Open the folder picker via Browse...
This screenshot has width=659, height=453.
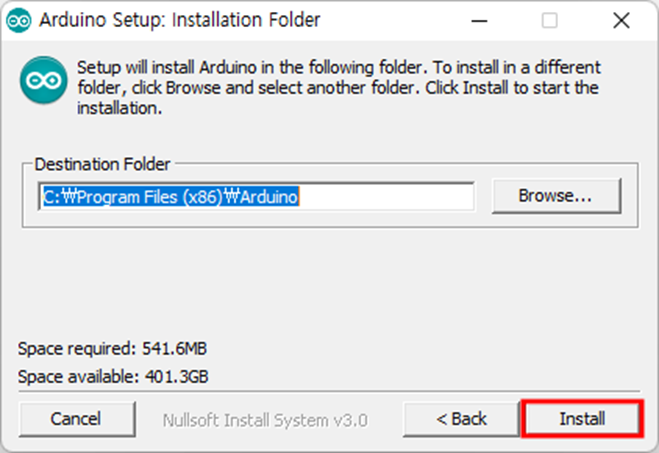pyautogui.click(x=556, y=196)
